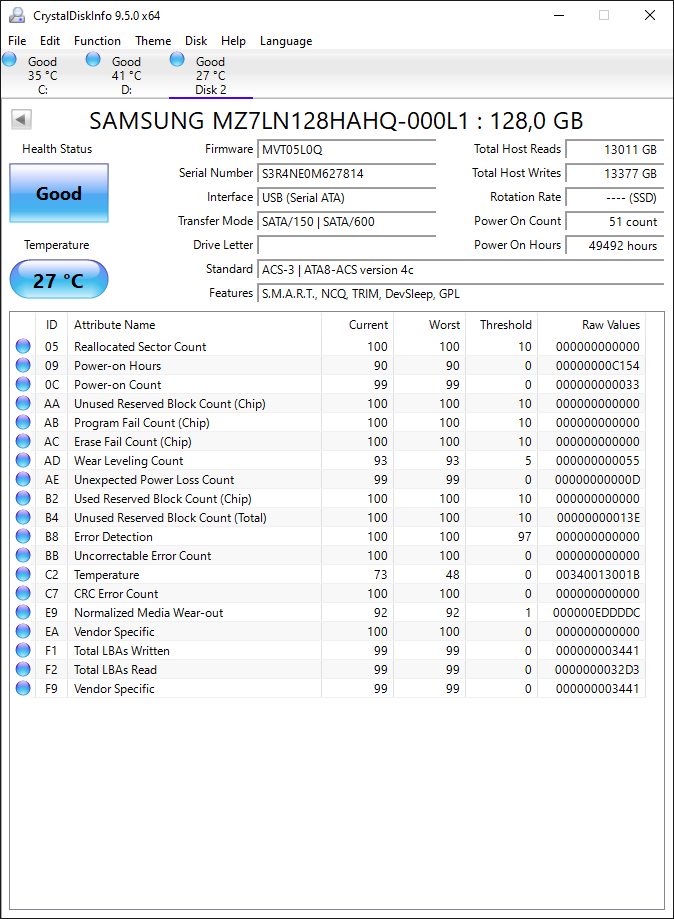
Task: Click status orb of Used Reserved Block Count (Chip)
Action: pos(23,498)
